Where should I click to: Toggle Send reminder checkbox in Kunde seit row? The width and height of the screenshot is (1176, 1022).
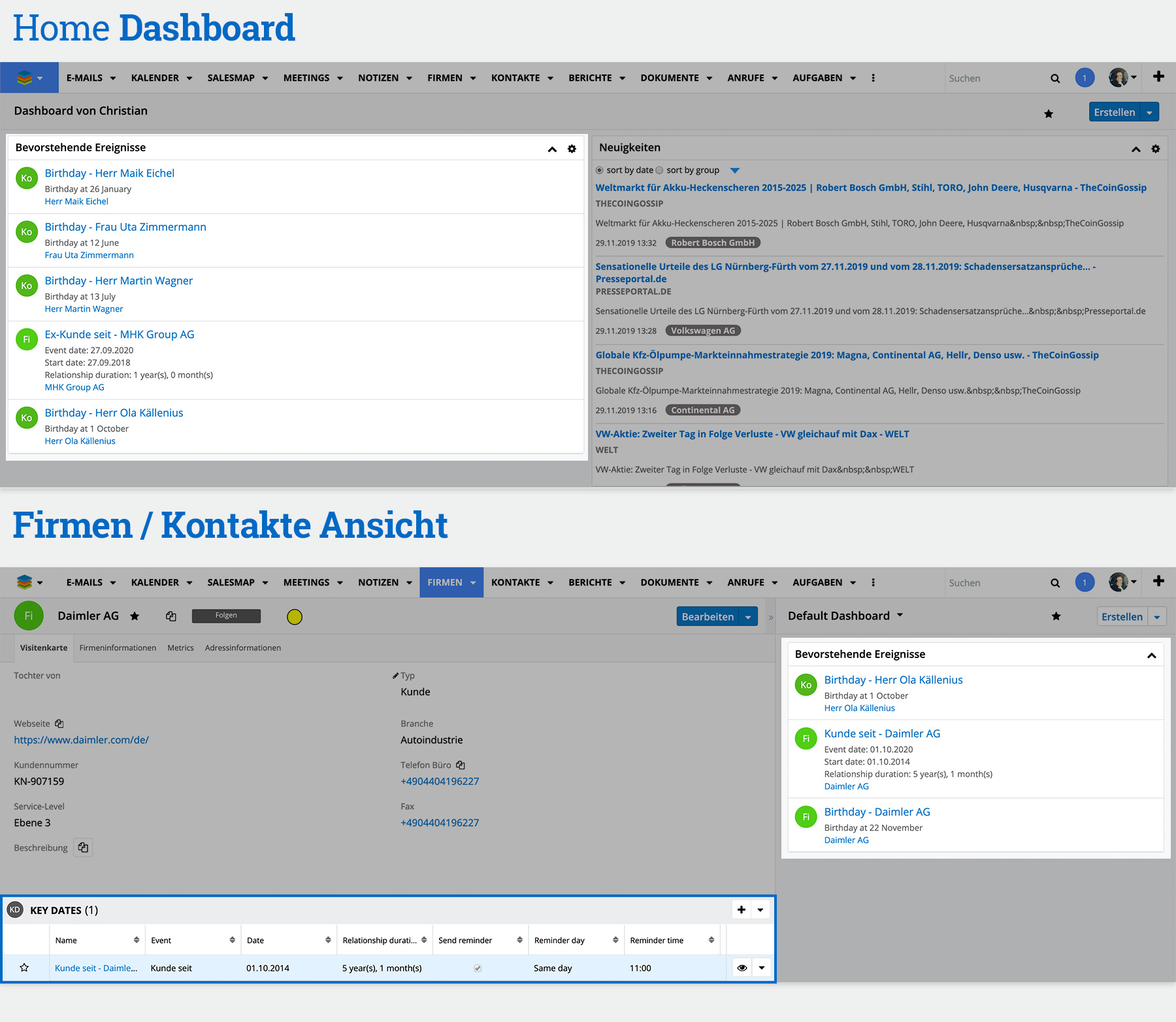[x=478, y=968]
